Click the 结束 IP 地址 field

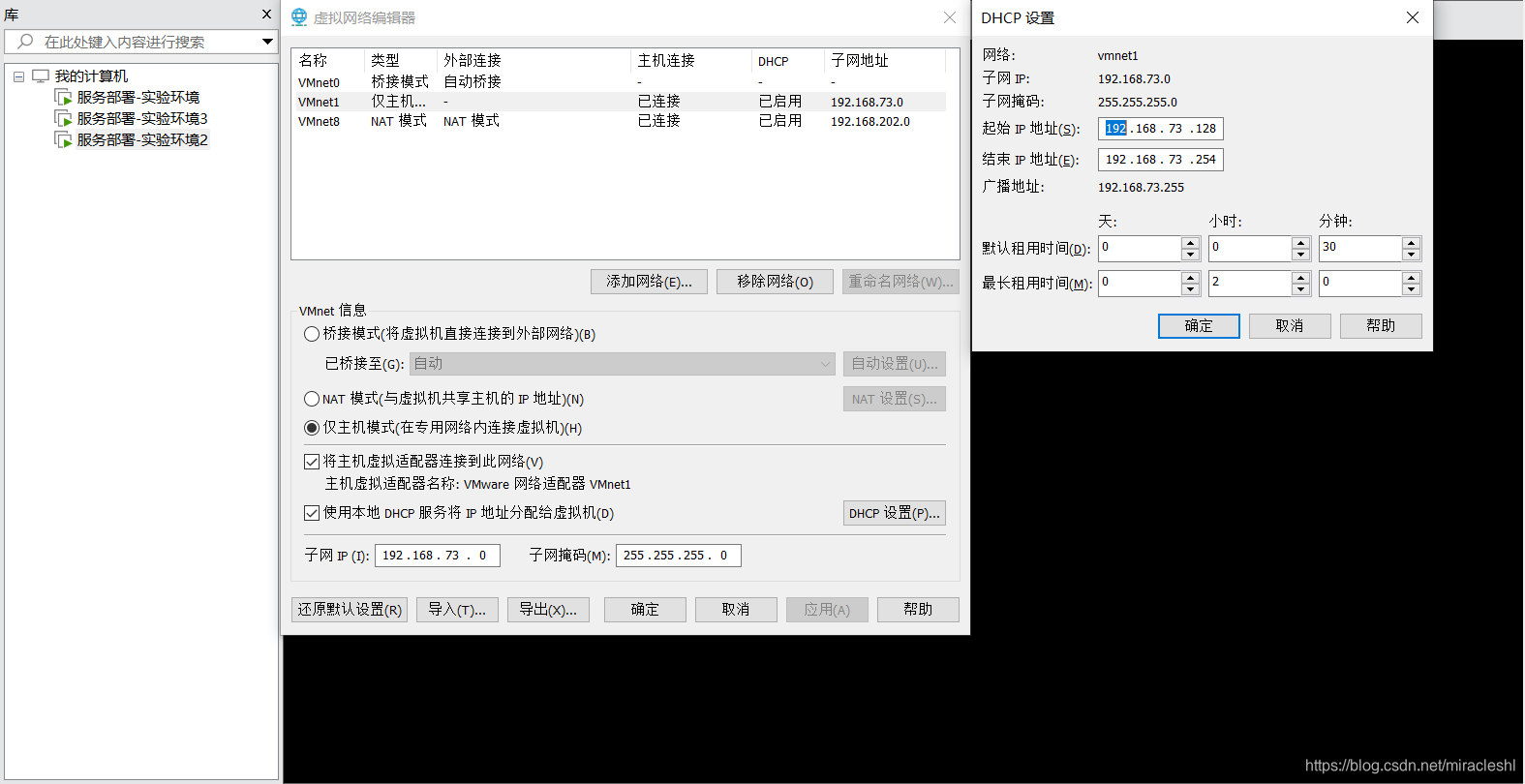(1161, 160)
